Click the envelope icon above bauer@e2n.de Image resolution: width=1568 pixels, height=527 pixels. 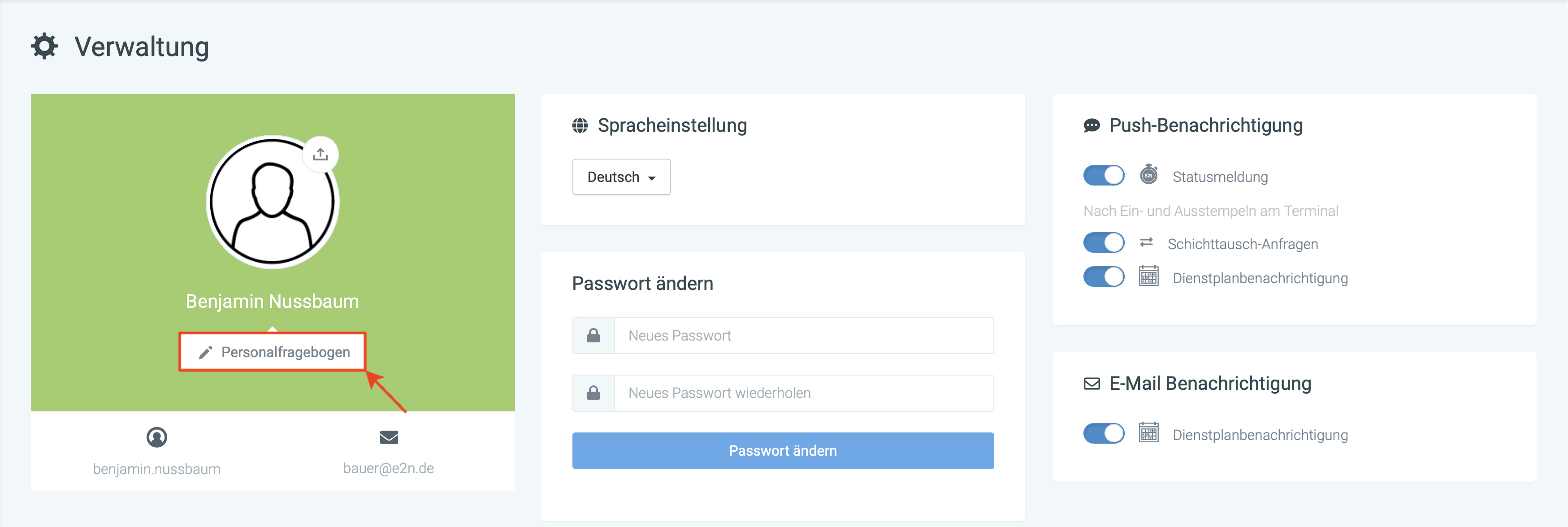[x=388, y=437]
